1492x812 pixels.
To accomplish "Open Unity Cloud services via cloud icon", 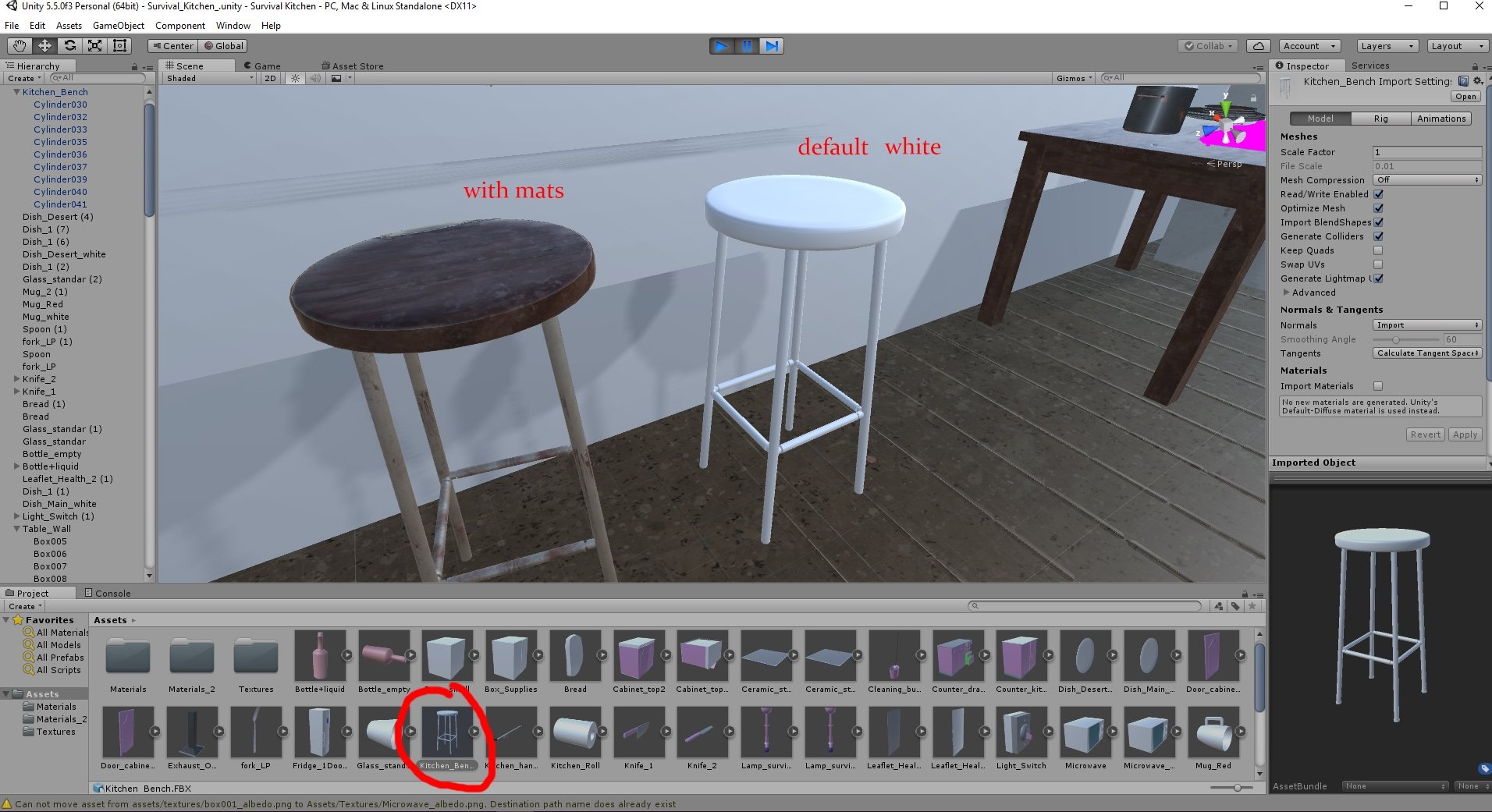I will [x=1258, y=46].
